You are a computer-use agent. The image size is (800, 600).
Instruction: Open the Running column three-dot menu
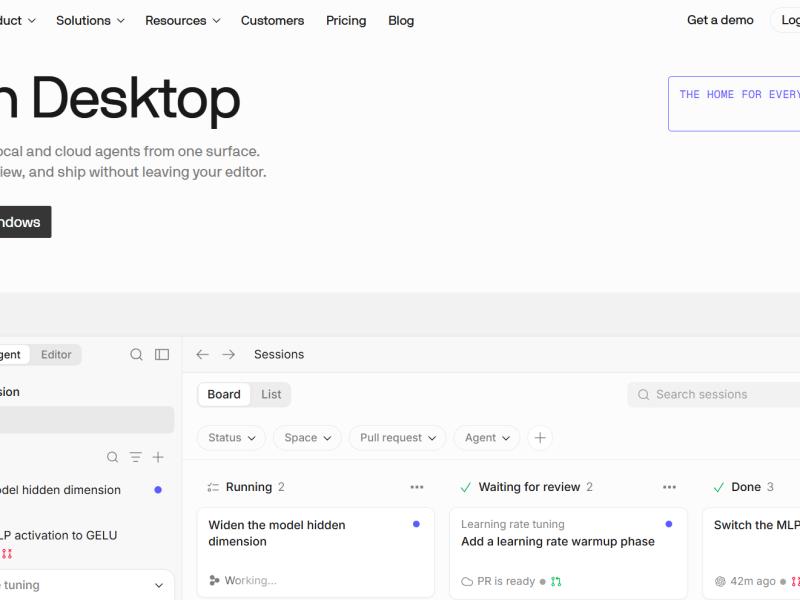[x=417, y=487]
